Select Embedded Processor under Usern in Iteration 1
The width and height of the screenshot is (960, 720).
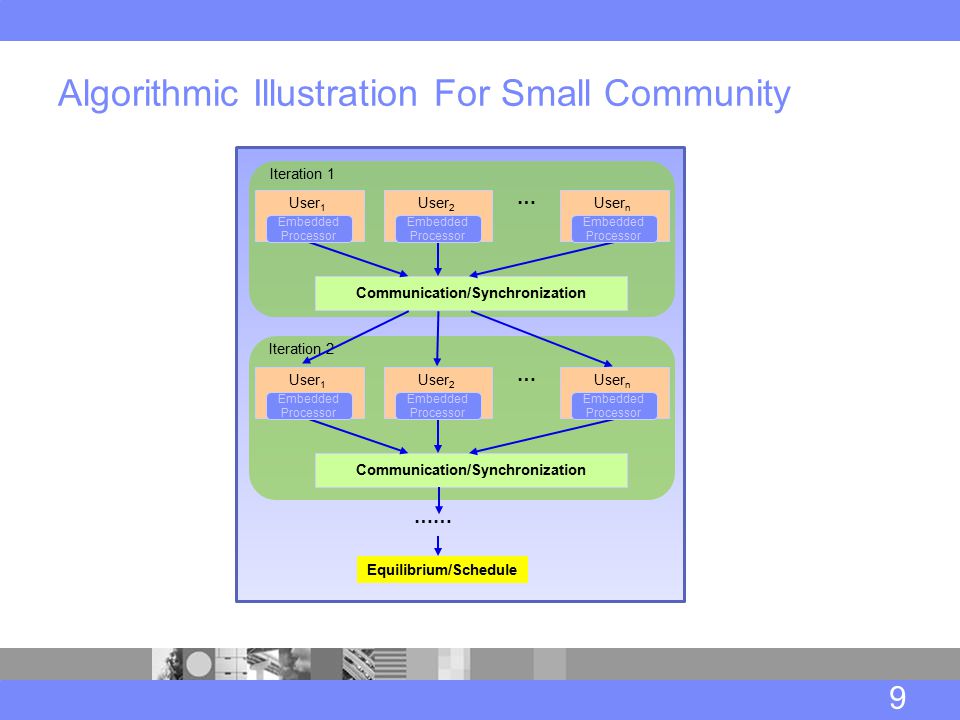point(614,229)
